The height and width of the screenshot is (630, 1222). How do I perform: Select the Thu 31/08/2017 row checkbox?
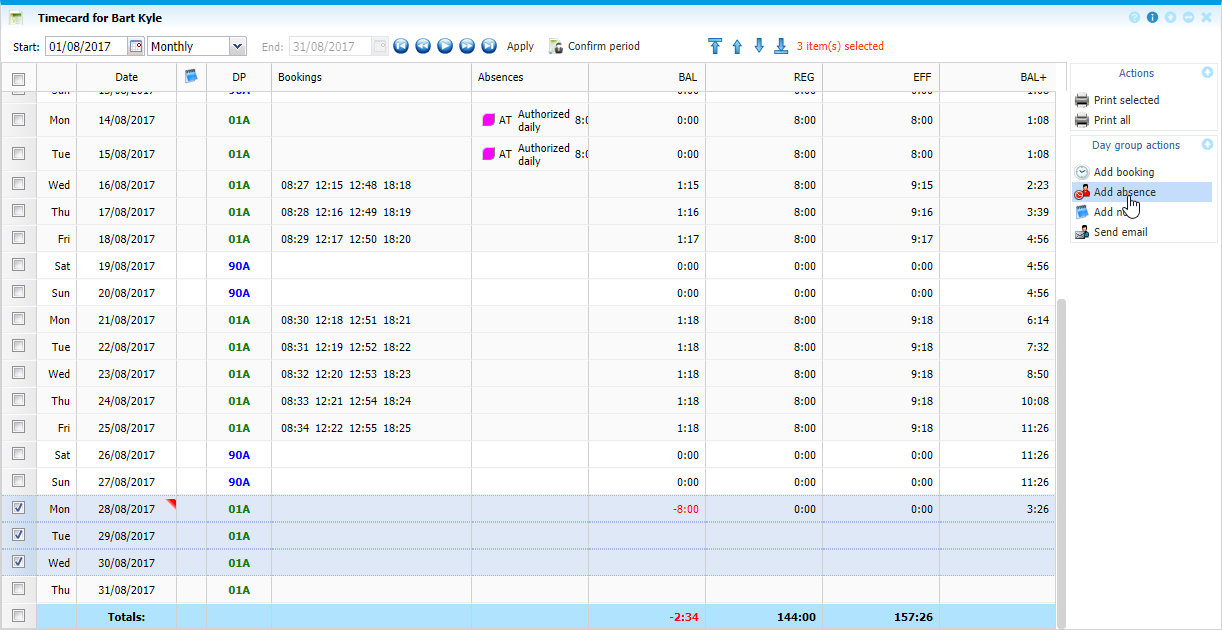click(19, 589)
